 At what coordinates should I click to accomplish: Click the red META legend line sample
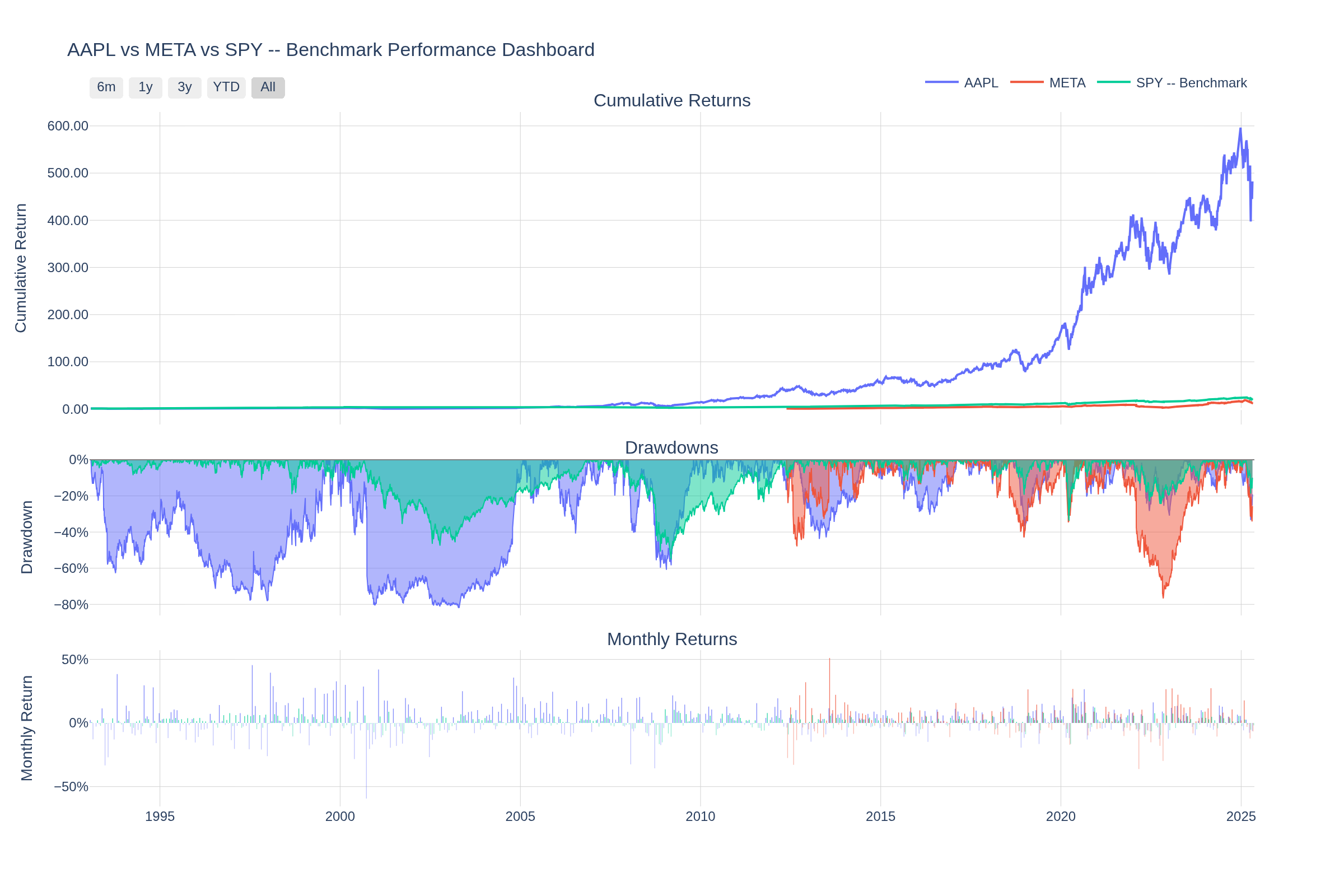(1029, 82)
